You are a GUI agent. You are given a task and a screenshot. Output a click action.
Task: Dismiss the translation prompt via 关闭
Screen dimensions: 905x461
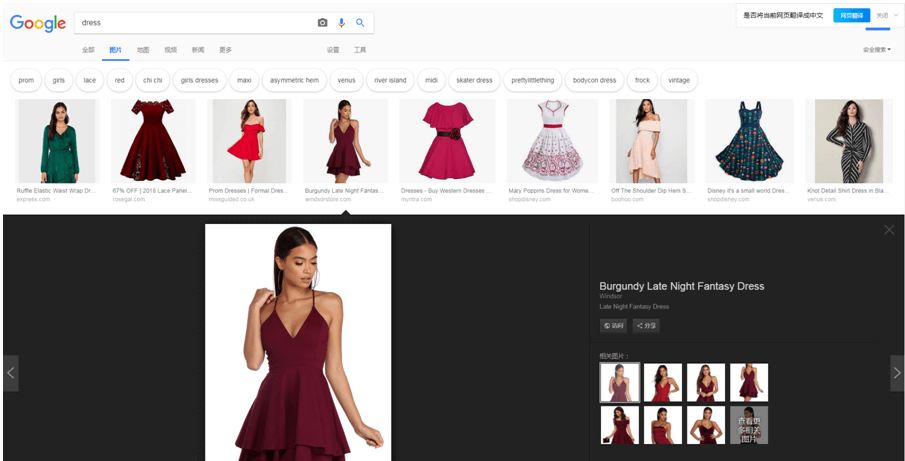882,16
